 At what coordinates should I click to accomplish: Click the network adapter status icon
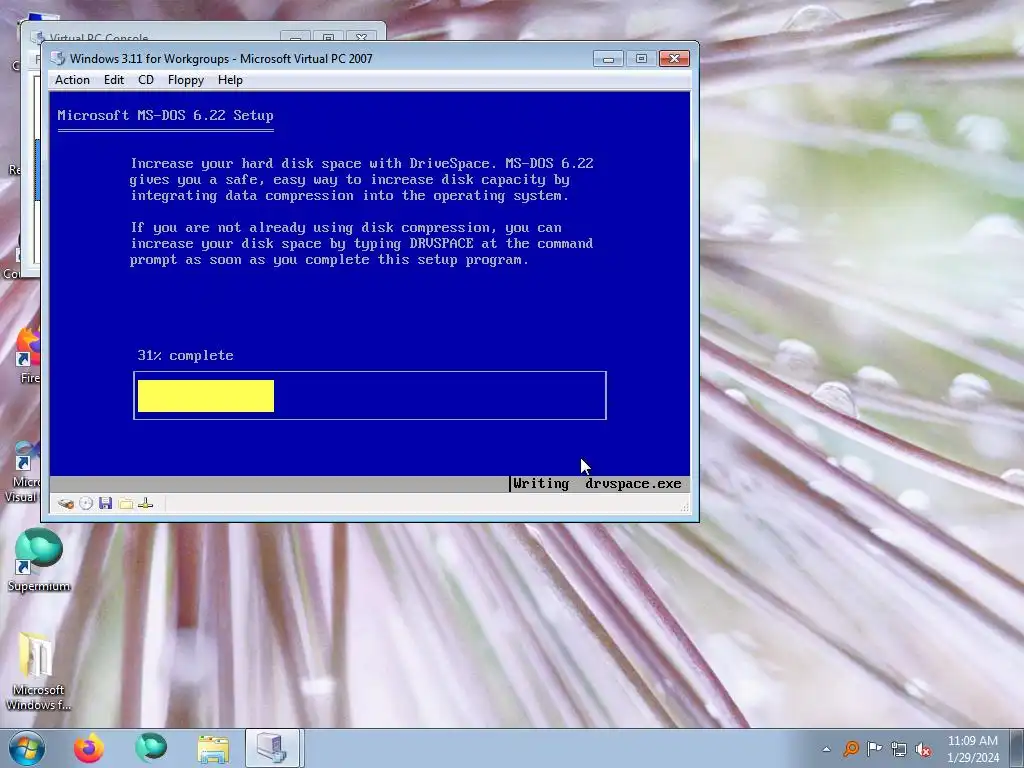coord(146,503)
